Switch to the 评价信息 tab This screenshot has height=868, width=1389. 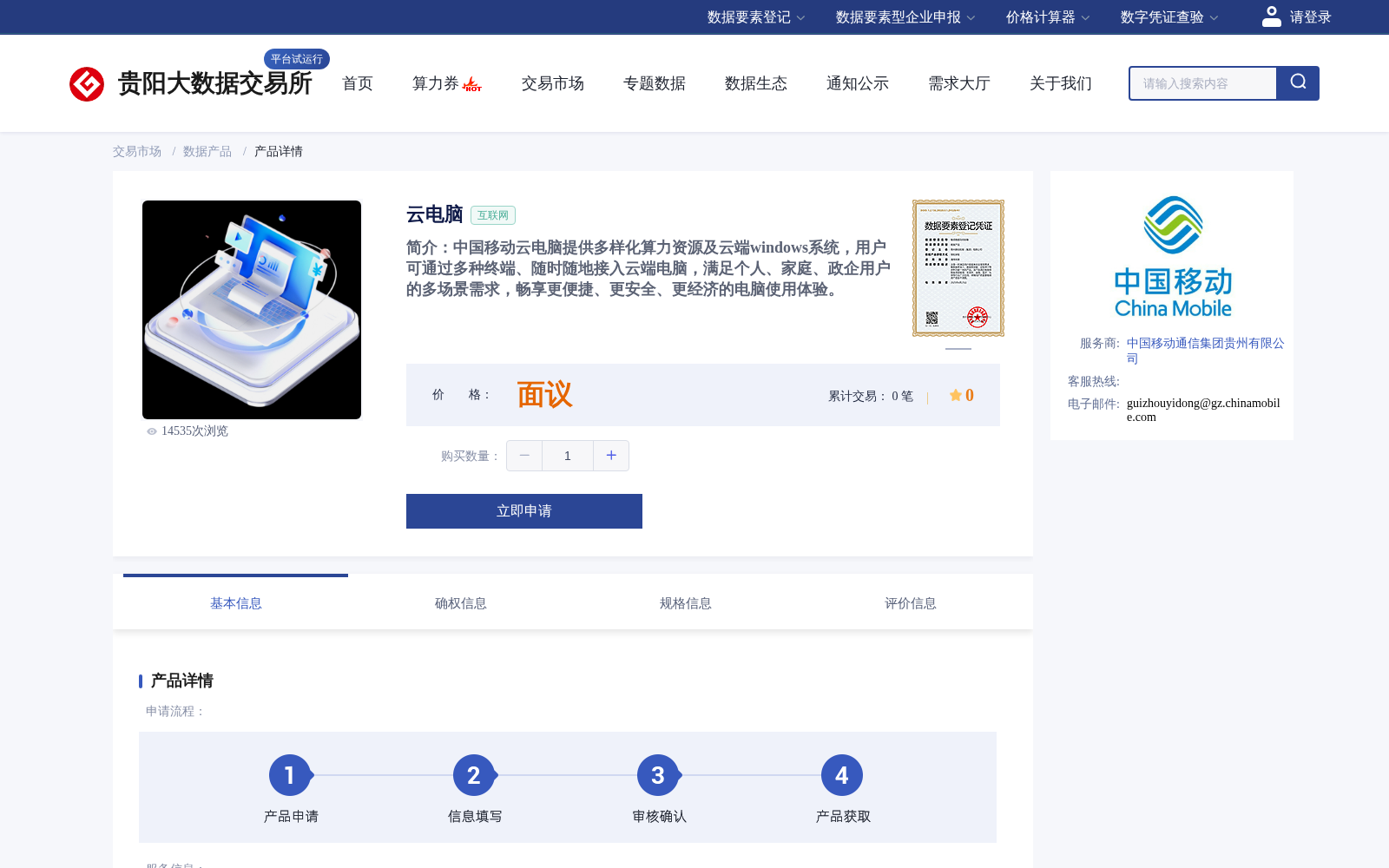coord(911,603)
